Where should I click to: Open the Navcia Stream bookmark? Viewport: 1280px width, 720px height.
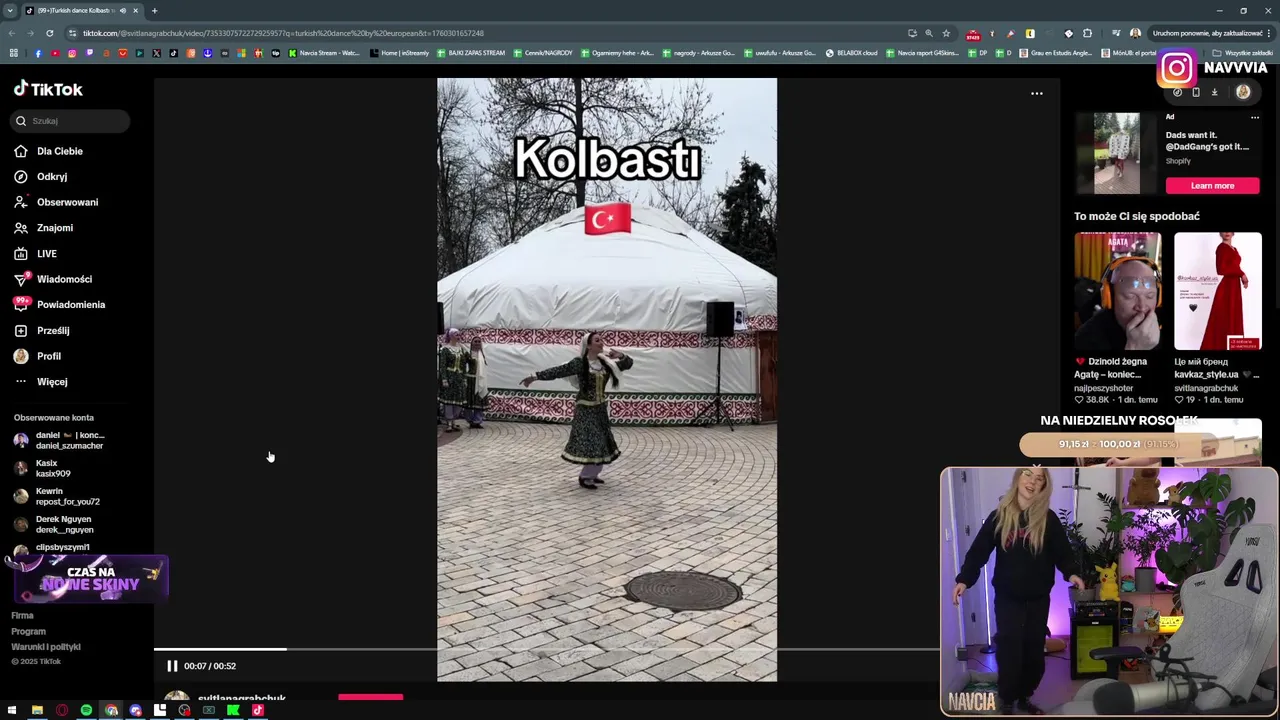coord(324,53)
